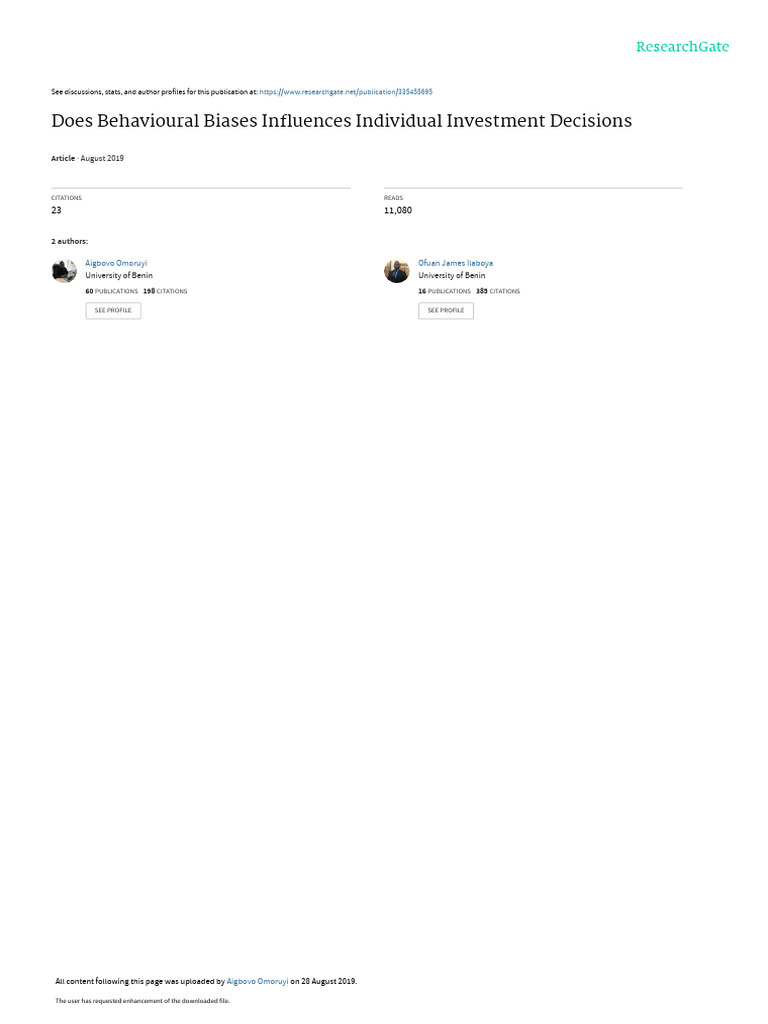The height and width of the screenshot is (1024, 768).
Task: Click the uploader name link in the footer
Action: click(x=257, y=982)
